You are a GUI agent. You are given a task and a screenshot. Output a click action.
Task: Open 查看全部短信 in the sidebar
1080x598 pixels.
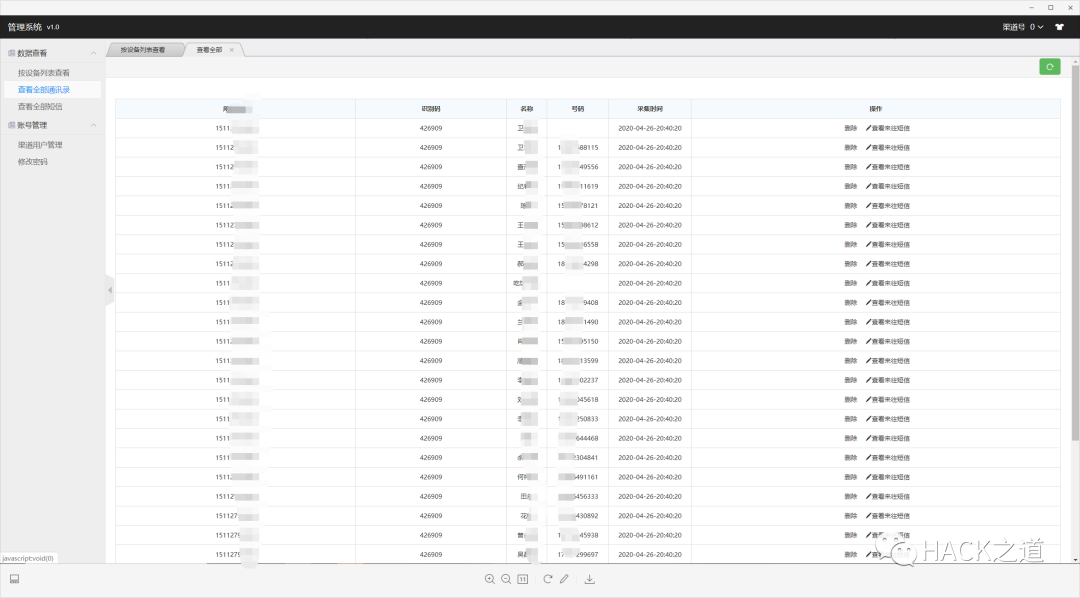point(40,107)
